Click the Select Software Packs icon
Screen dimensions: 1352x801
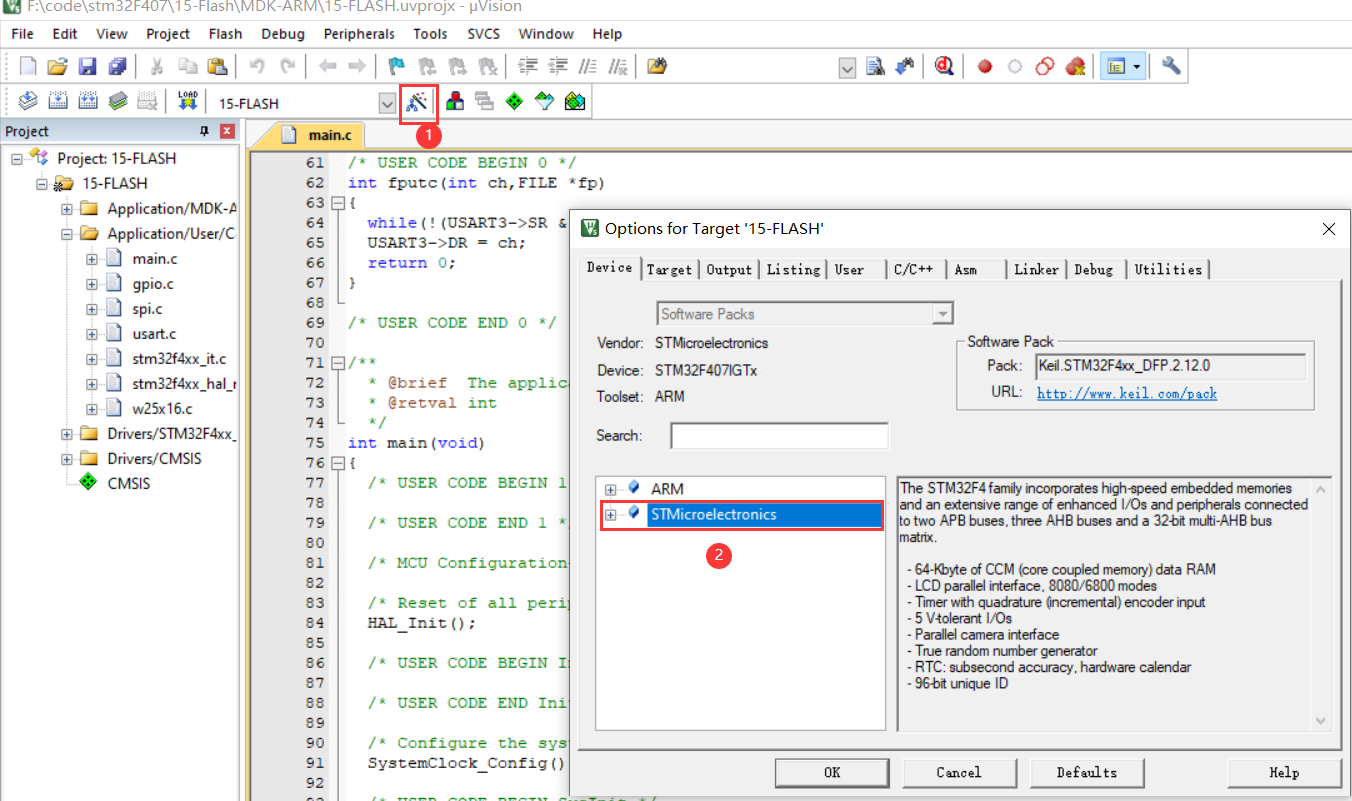(544, 101)
